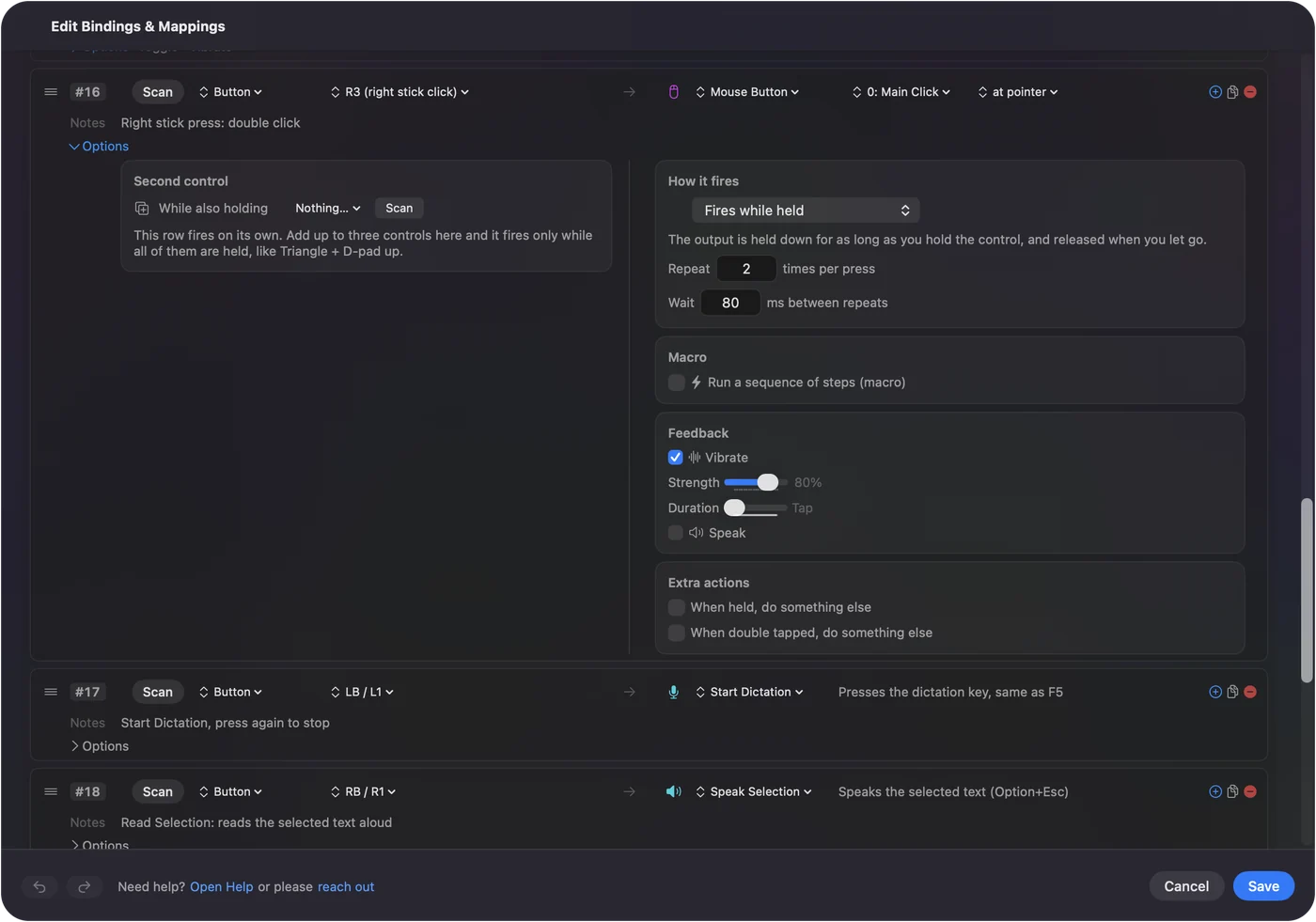Click the Repeat times per press field
1316x922 pixels.
click(x=746, y=269)
